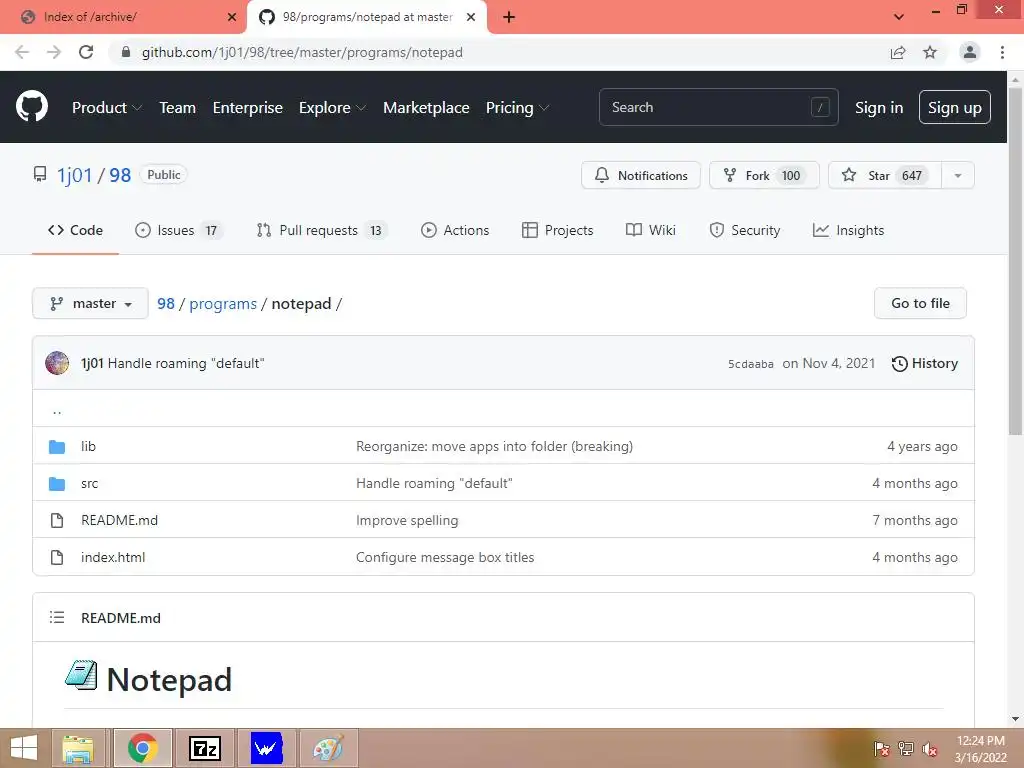The width and height of the screenshot is (1024, 768).
Task: Open the Security tab
Action: coord(745,231)
